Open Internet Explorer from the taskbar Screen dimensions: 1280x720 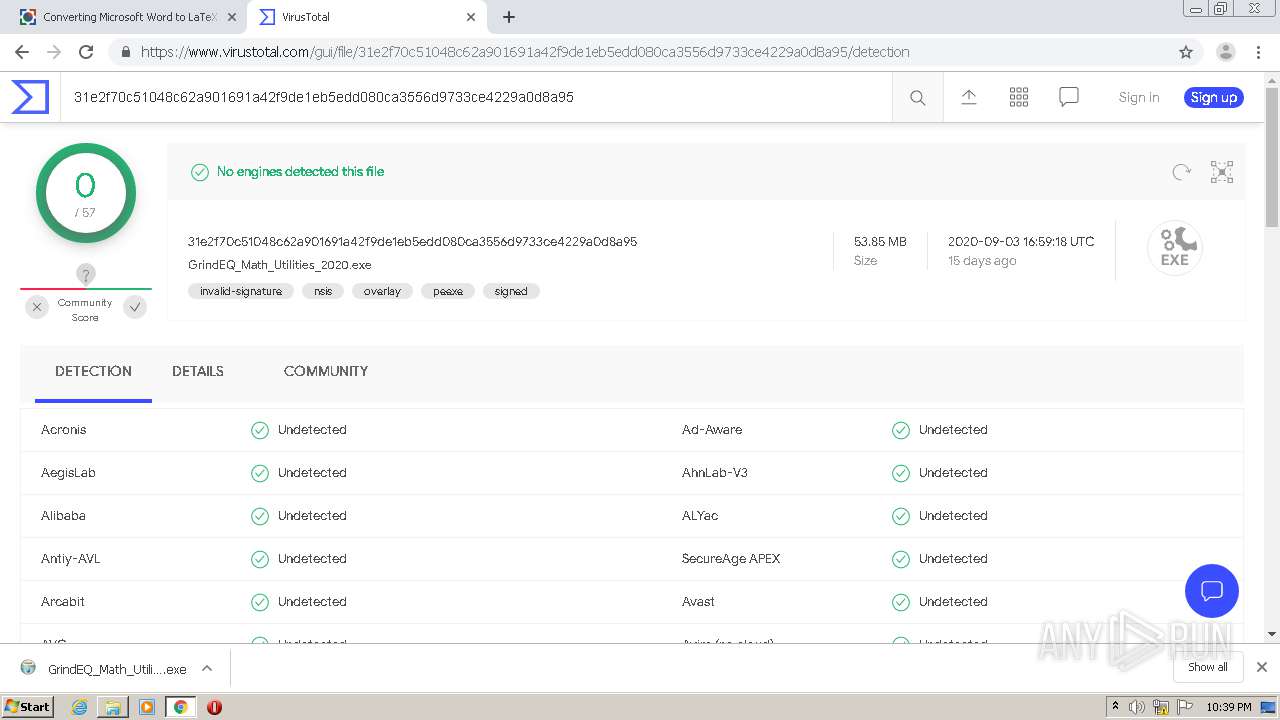coord(79,707)
